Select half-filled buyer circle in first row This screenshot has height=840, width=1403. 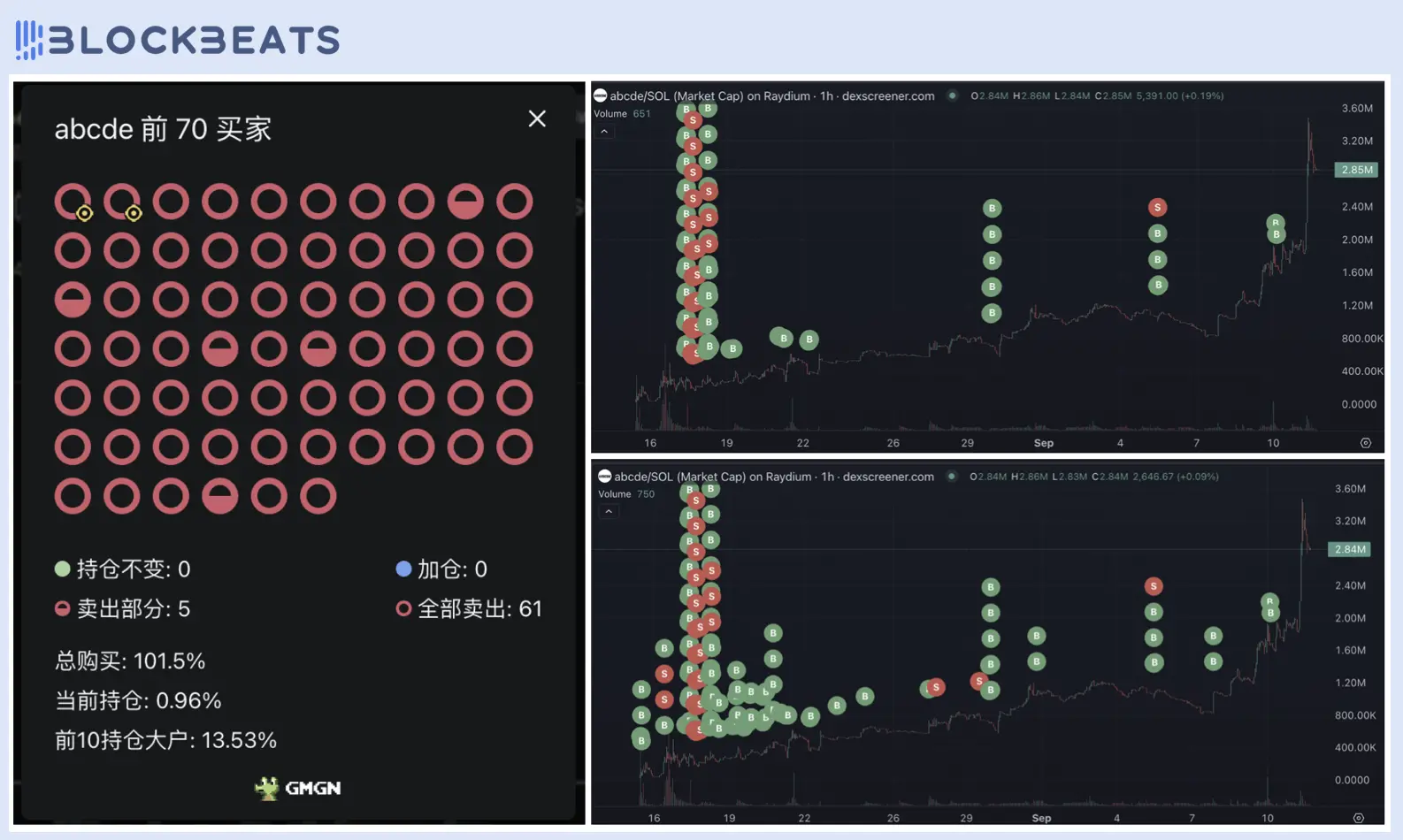click(x=465, y=202)
